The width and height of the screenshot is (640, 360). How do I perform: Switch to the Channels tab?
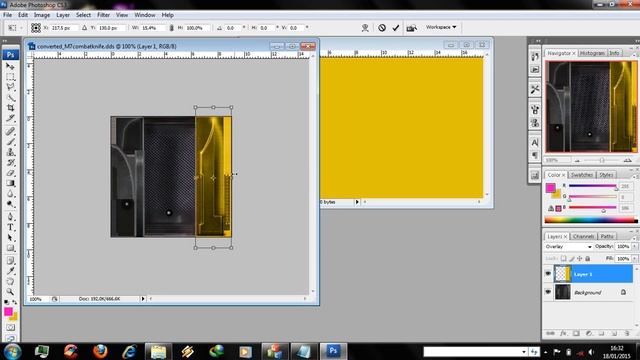coord(583,236)
